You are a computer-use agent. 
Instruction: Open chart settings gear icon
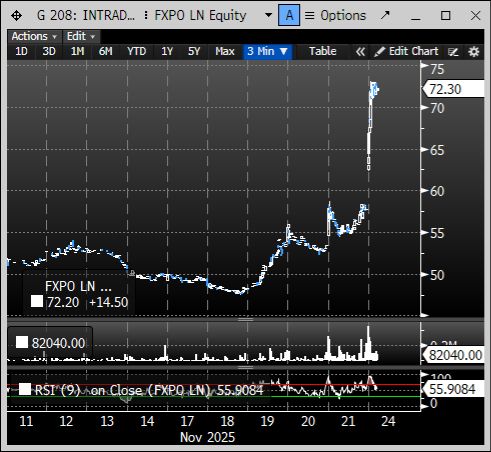(474, 52)
